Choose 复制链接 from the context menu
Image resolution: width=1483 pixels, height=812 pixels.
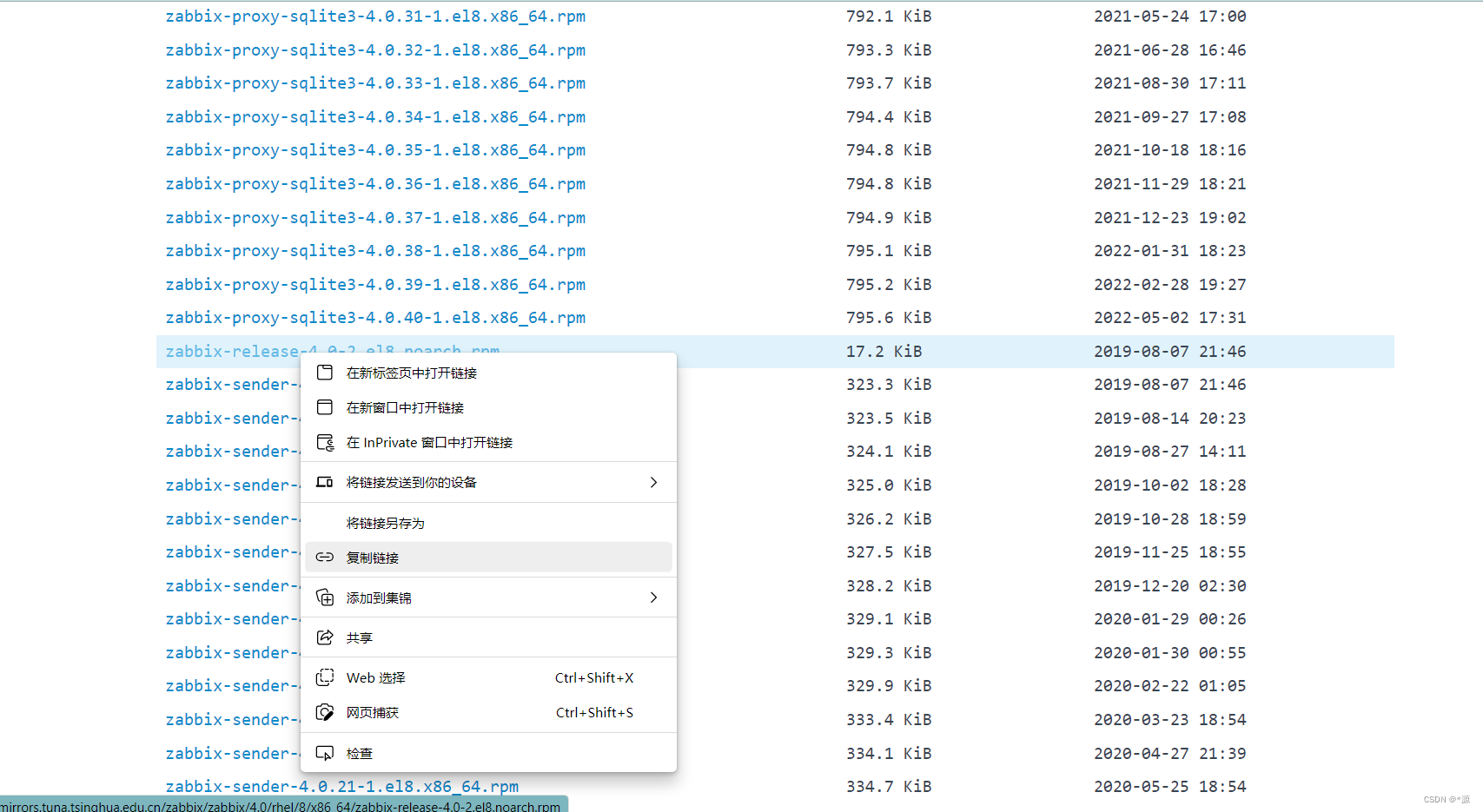pos(373,557)
